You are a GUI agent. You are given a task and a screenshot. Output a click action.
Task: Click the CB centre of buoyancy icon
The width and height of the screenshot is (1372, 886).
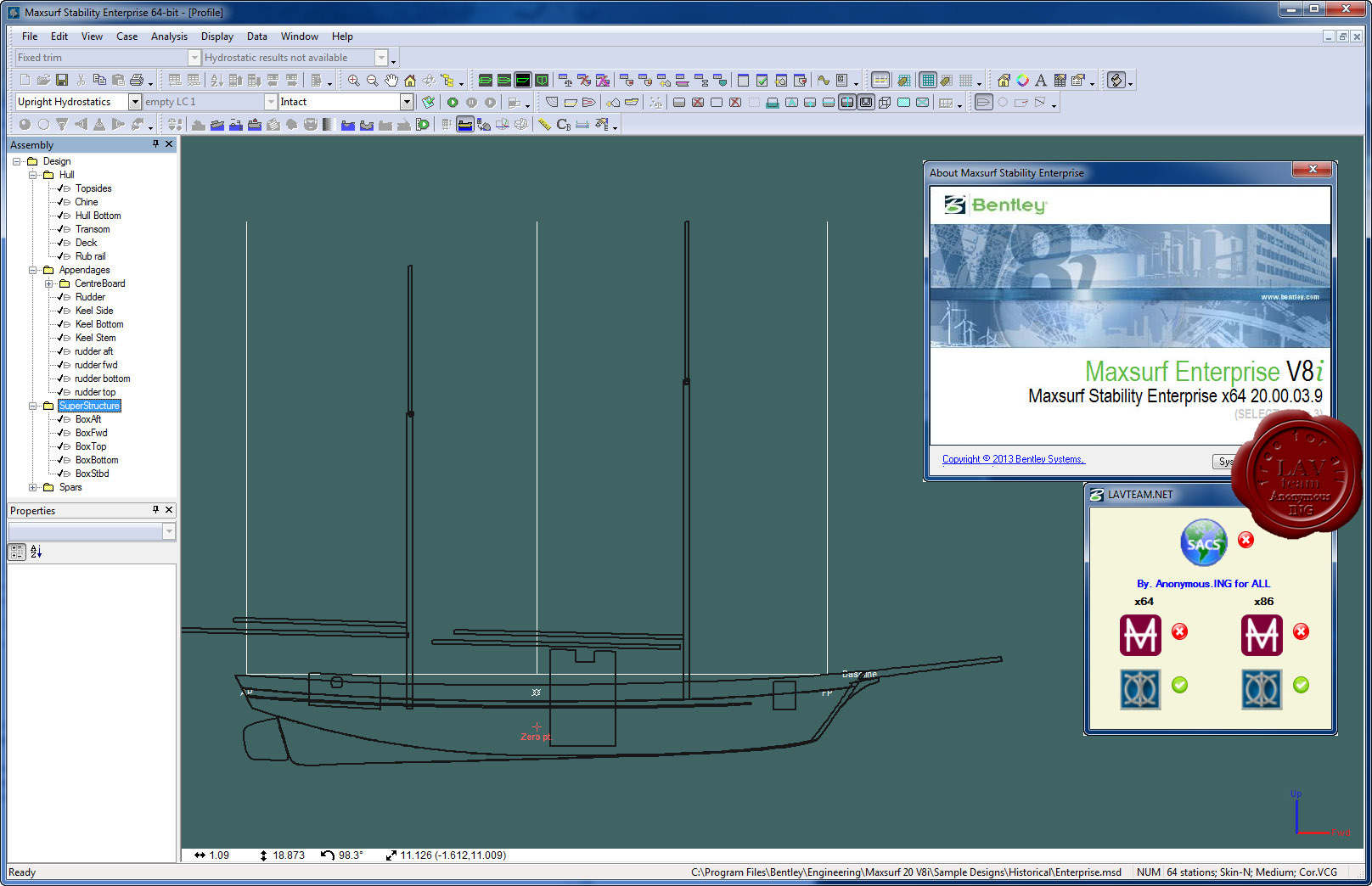pyautogui.click(x=563, y=125)
